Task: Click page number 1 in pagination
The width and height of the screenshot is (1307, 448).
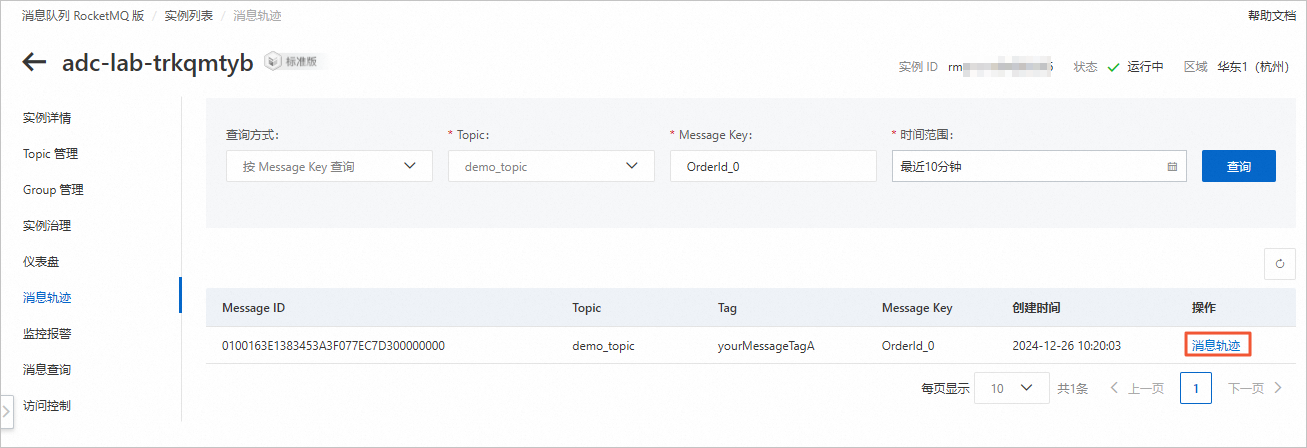Action: tap(1196, 388)
